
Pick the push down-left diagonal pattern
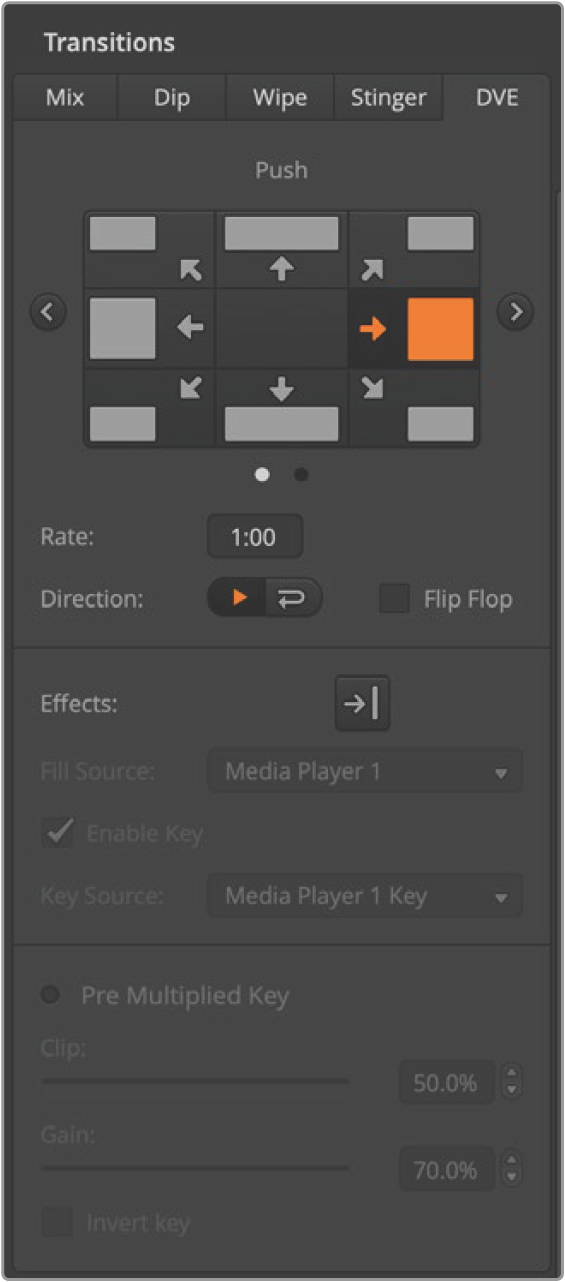pyautogui.click(x=148, y=408)
